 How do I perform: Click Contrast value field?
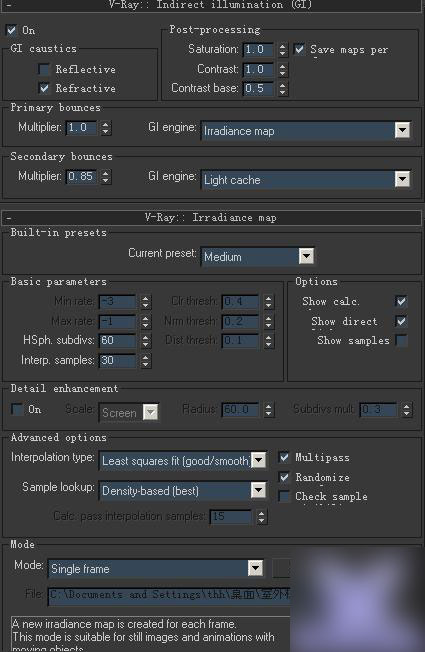coord(258,69)
